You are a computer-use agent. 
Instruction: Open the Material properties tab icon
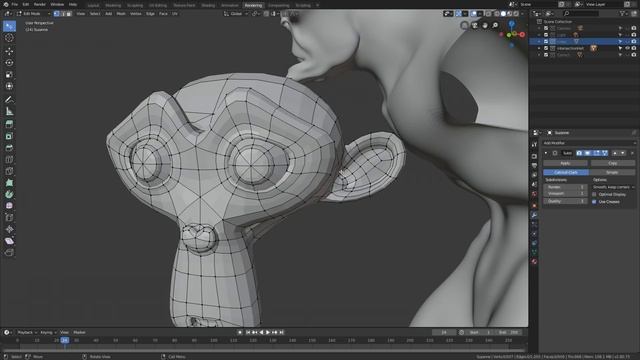tap(534, 262)
